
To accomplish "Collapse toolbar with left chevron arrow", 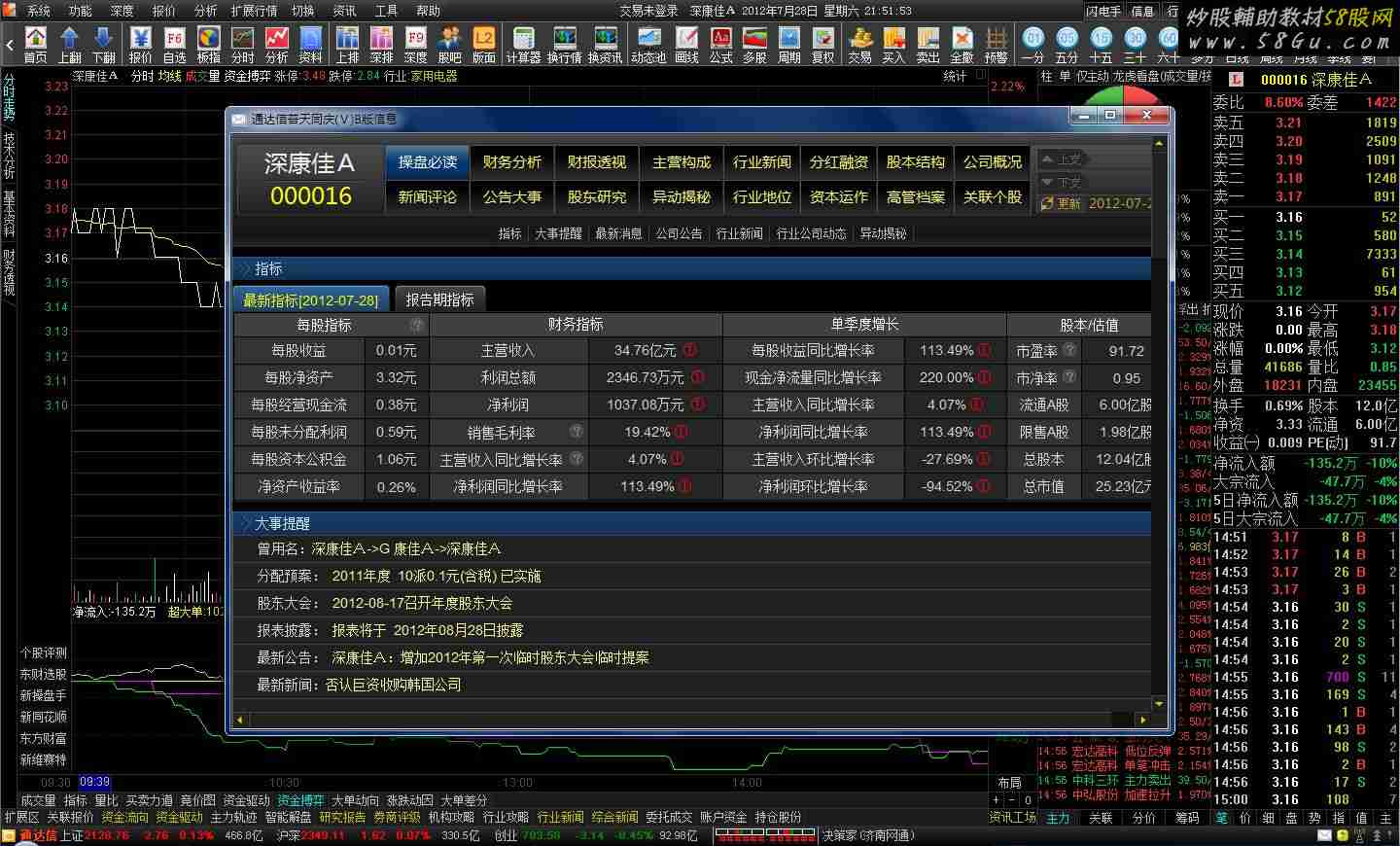I will [x=10, y=45].
